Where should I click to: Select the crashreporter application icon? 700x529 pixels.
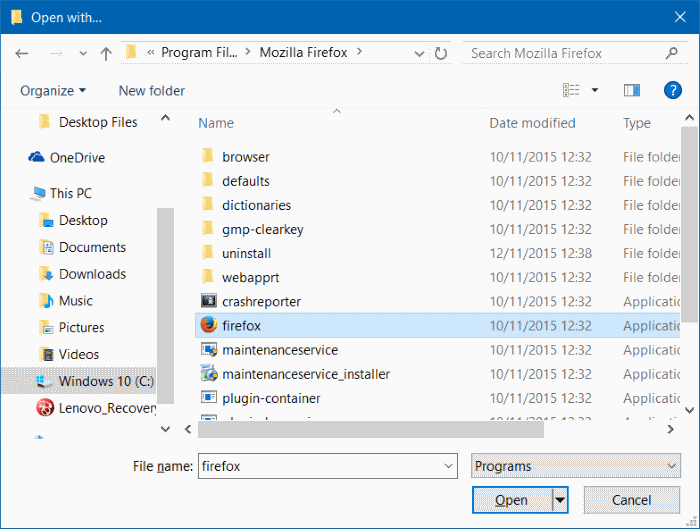tap(208, 301)
